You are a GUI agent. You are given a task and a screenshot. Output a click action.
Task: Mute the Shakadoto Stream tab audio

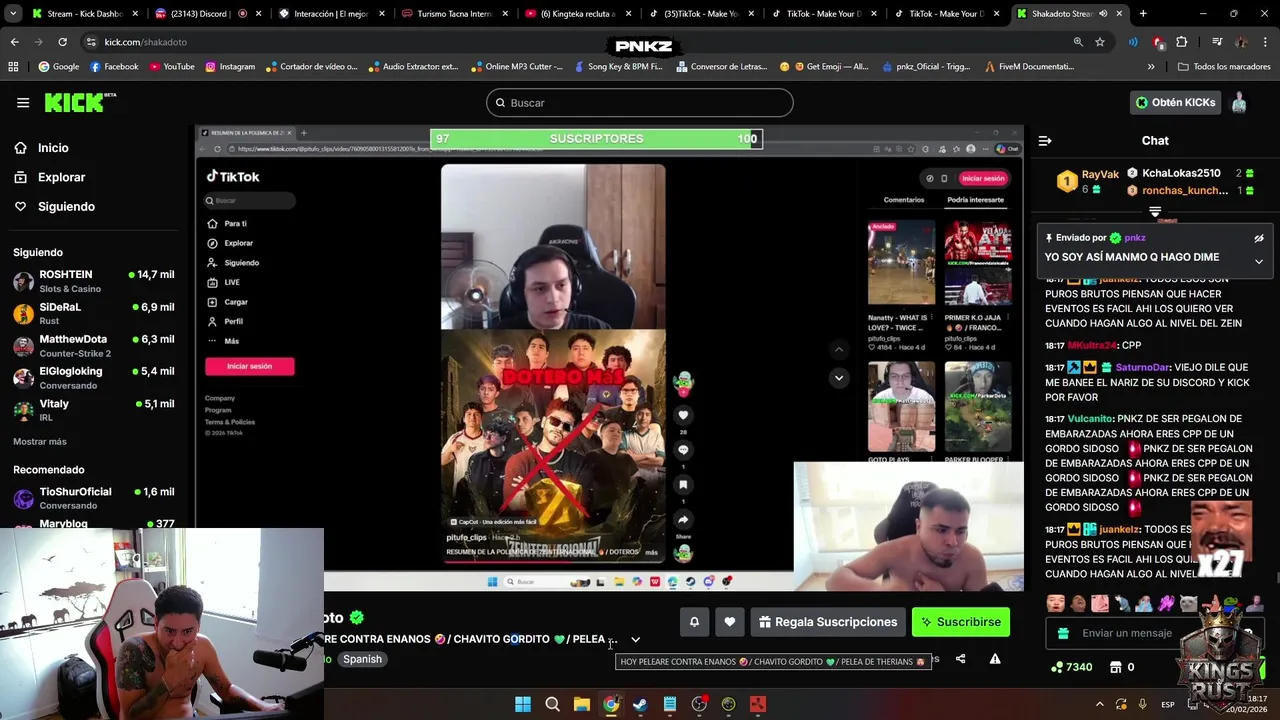point(1103,14)
